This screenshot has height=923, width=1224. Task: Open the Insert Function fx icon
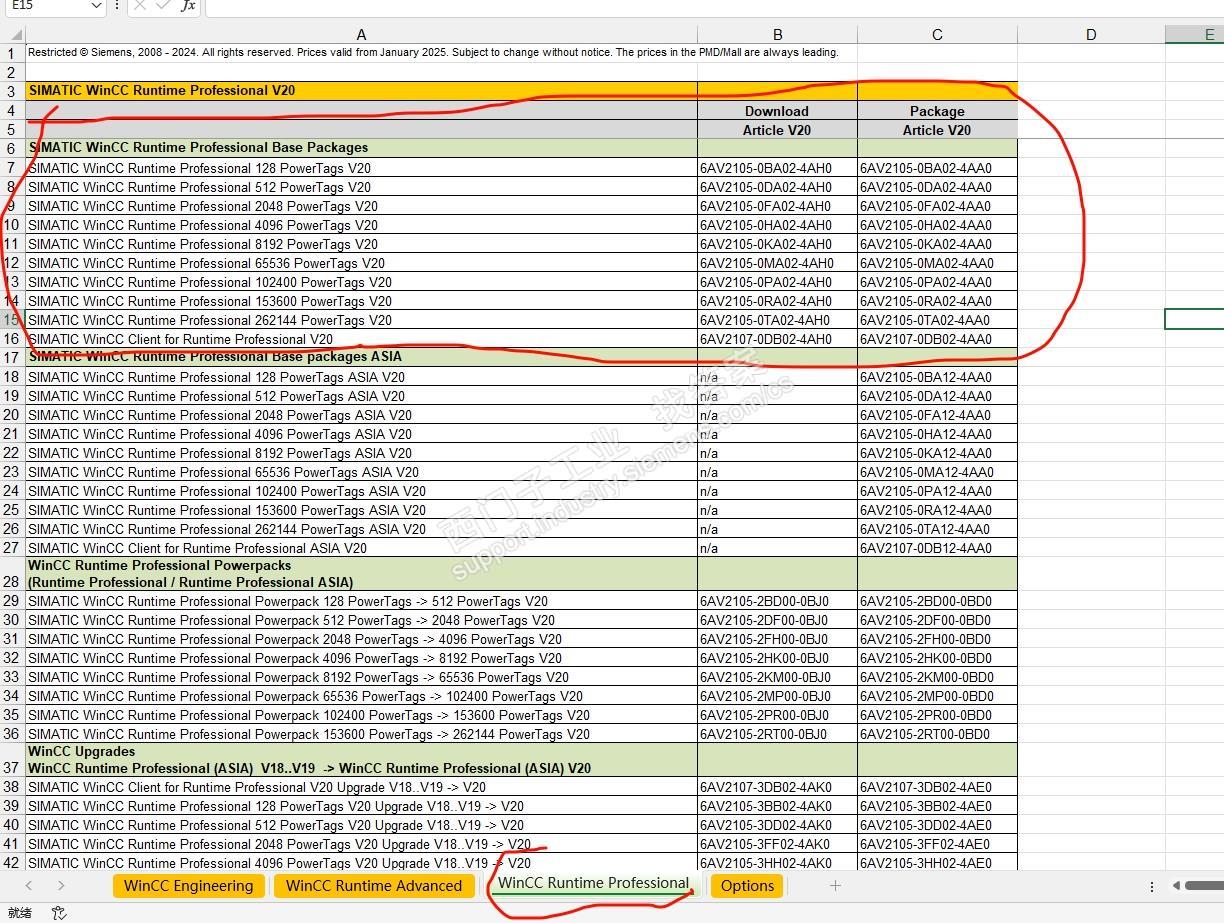(x=188, y=6)
